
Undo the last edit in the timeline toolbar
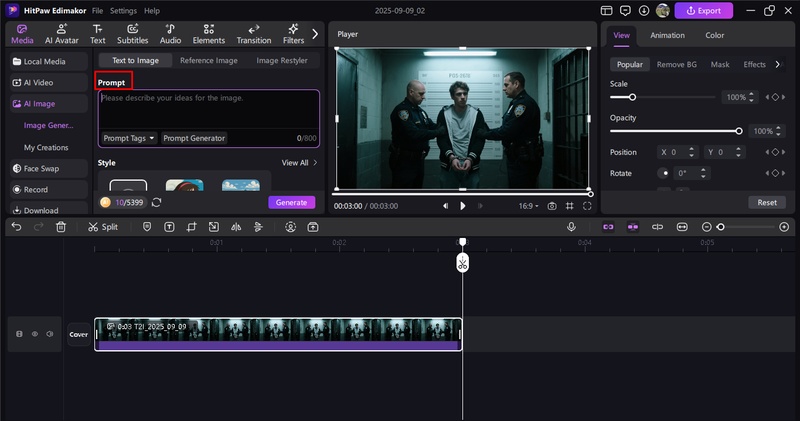point(16,227)
